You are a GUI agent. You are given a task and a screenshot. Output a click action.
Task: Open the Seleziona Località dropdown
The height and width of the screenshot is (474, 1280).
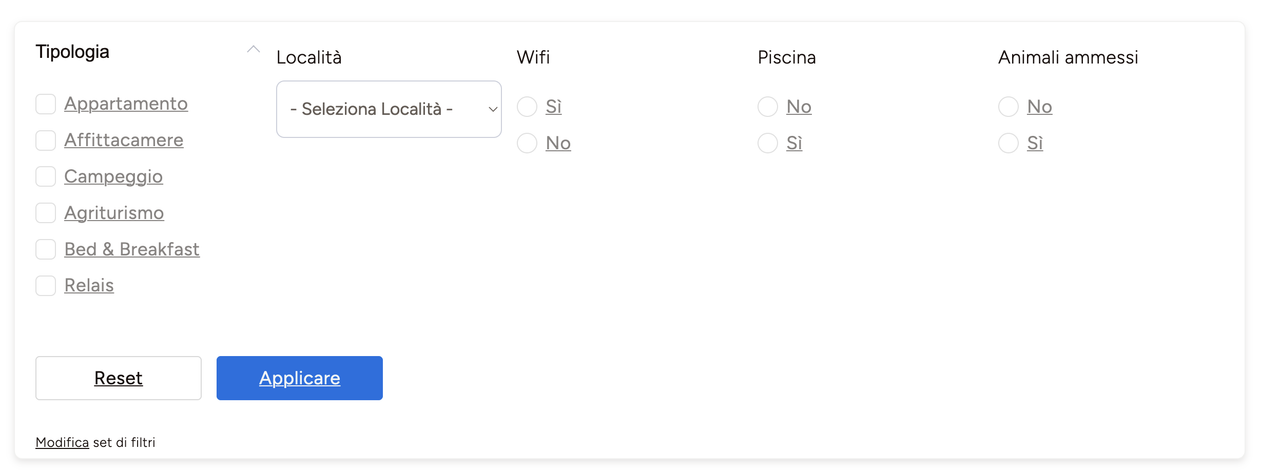[388, 109]
